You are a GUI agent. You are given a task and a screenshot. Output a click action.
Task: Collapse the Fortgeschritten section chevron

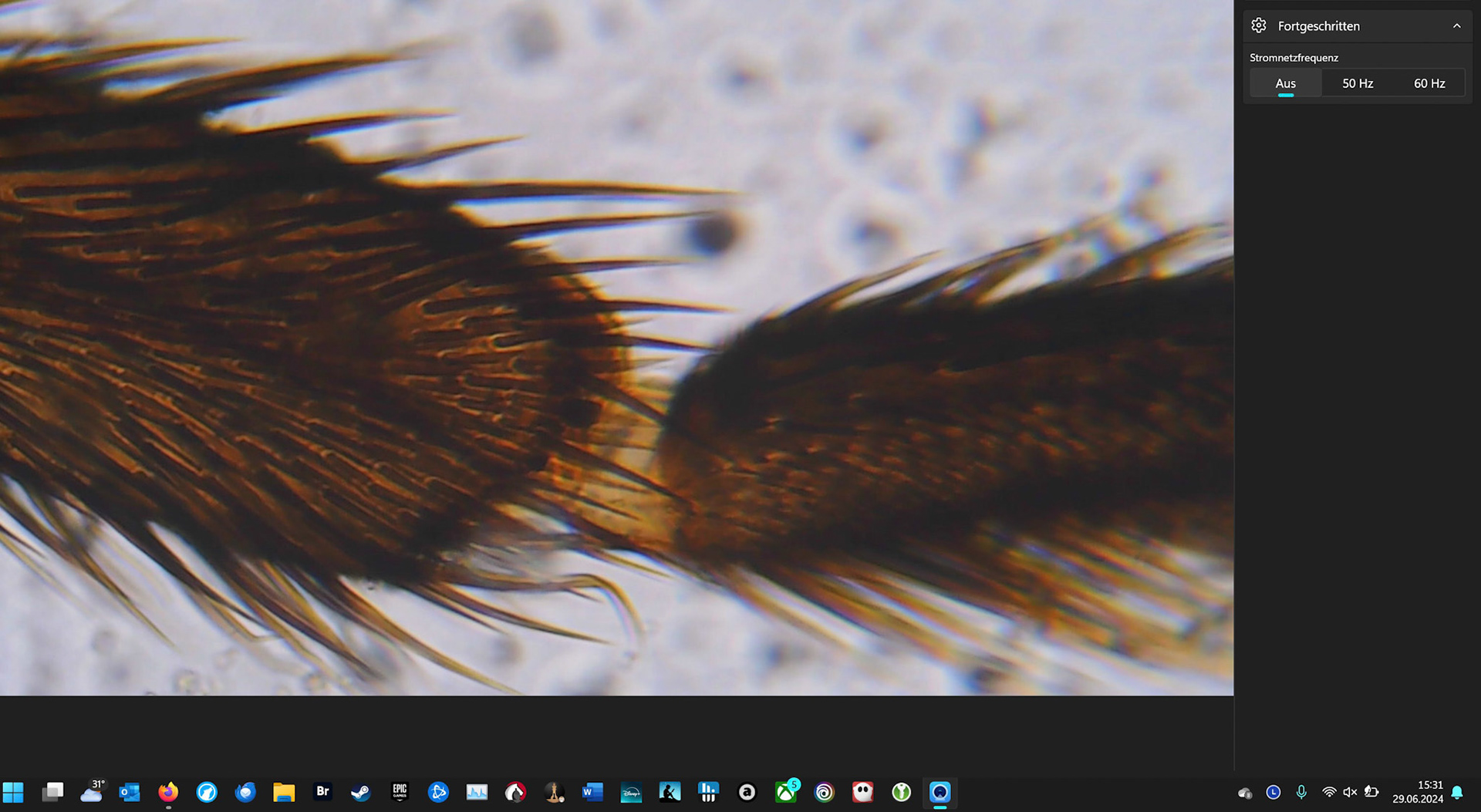[x=1456, y=26]
